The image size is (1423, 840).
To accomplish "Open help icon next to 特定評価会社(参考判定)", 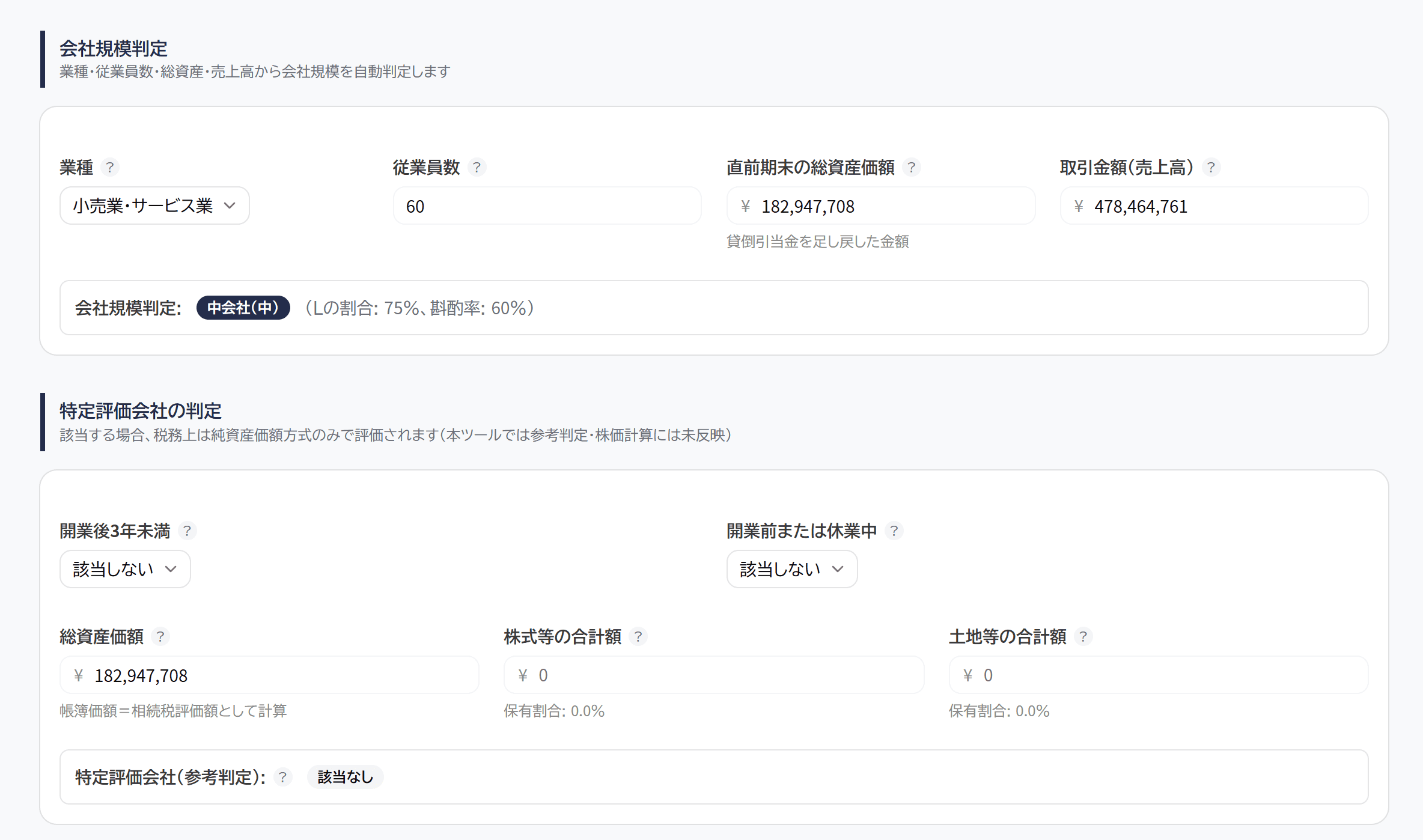I will (x=282, y=777).
